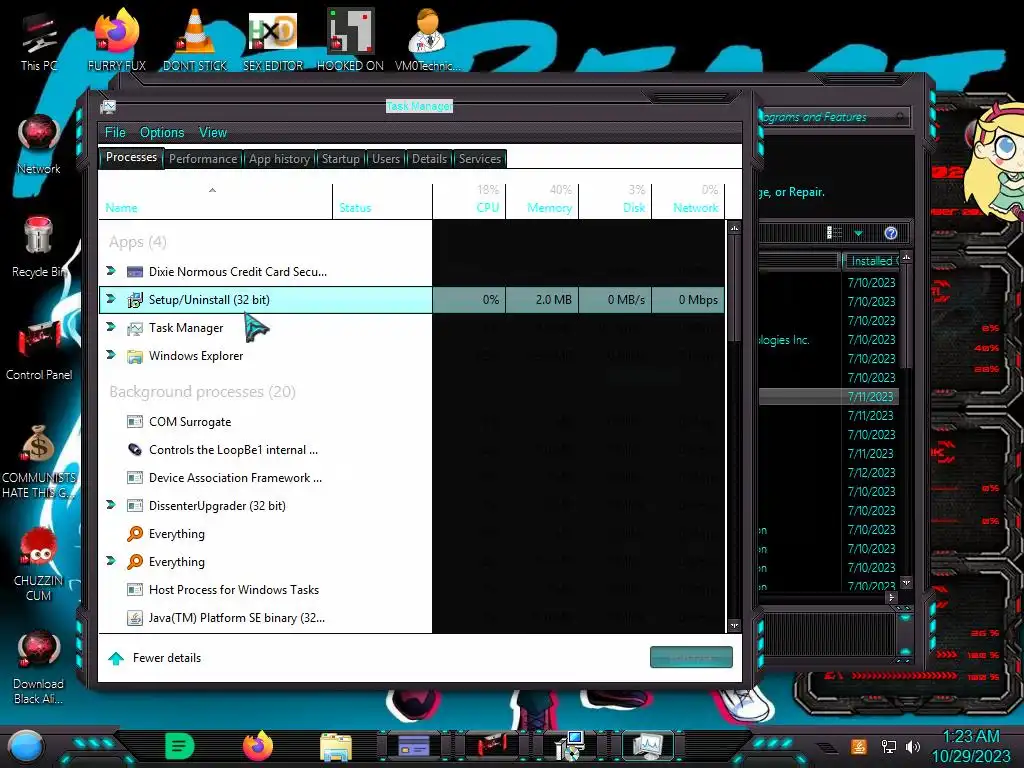This screenshot has width=1024, height=768.
Task: Open the HOOKED ON desktop icon
Action: click(350, 40)
